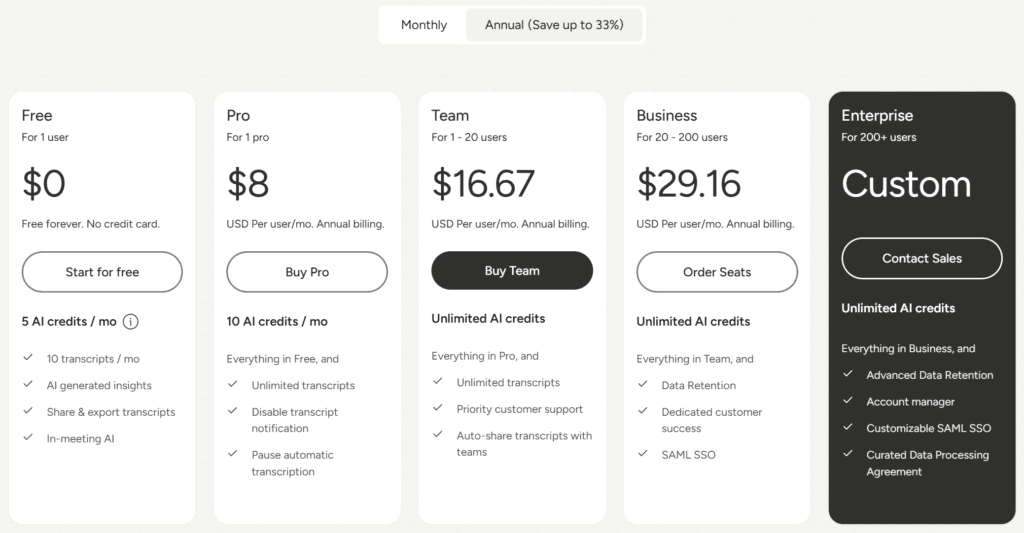1024x533 pixels.
Task: Click checkmark beside Disable transcript notification
Action: (x=232, y=411)
